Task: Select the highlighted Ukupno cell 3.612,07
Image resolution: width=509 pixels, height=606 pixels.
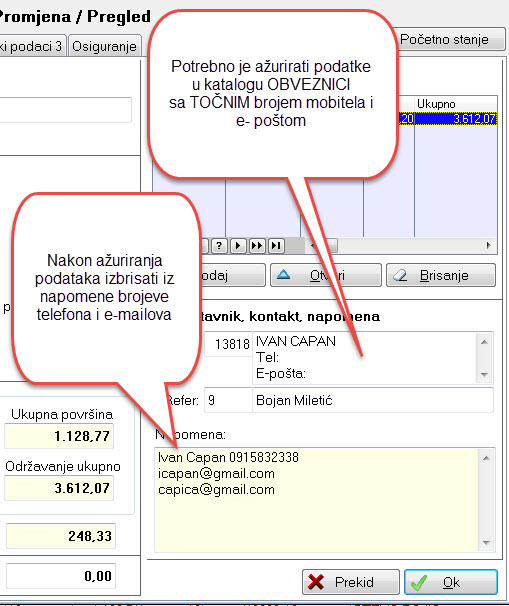Action: [x=456, y=118]
